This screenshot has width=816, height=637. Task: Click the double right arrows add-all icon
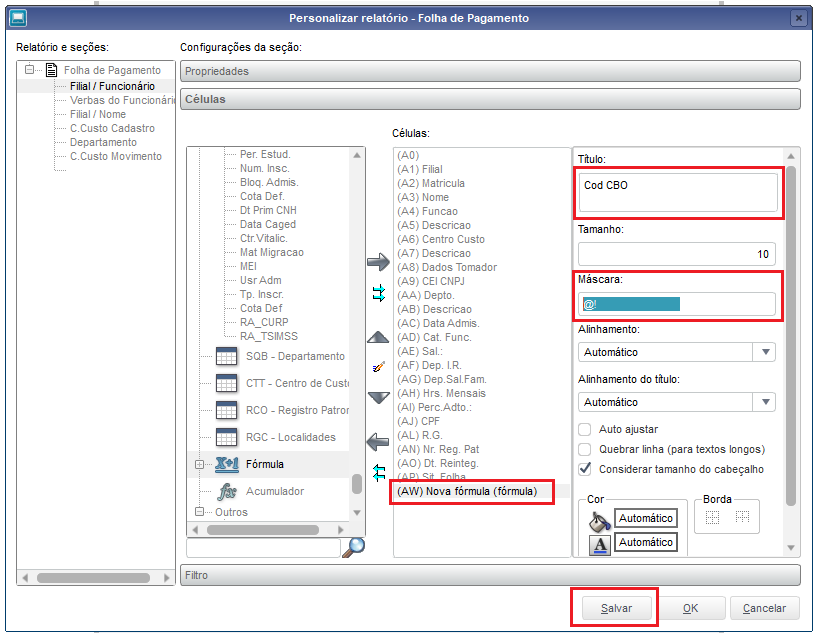pyautogui.click(x=379, y=294)
